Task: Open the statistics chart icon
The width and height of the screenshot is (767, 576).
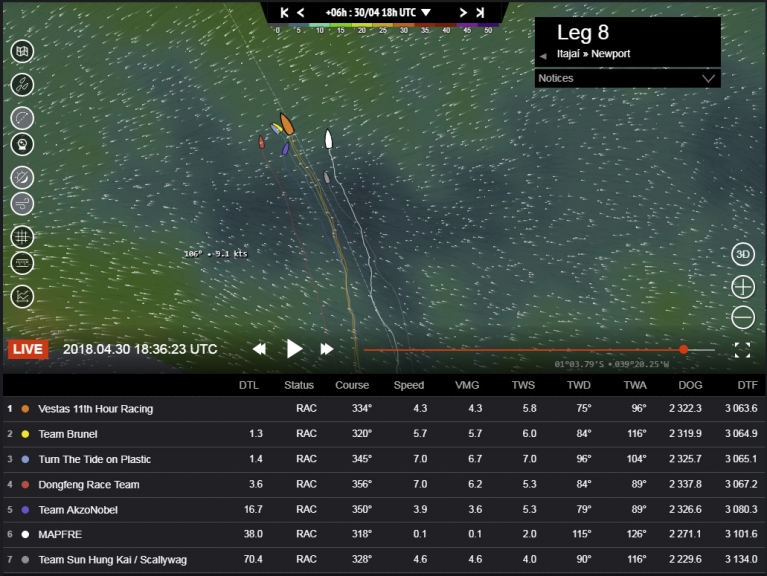Action: [x=23, y=296]
